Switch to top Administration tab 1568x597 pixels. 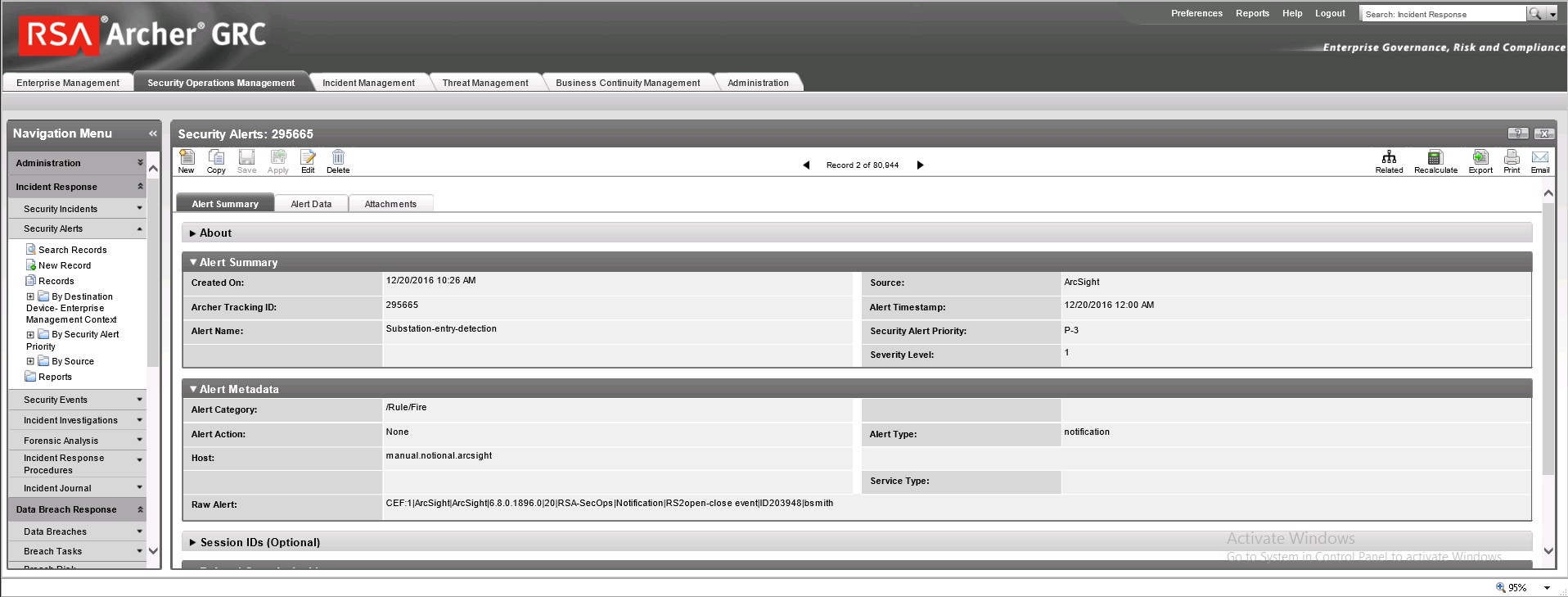point(758,83)
